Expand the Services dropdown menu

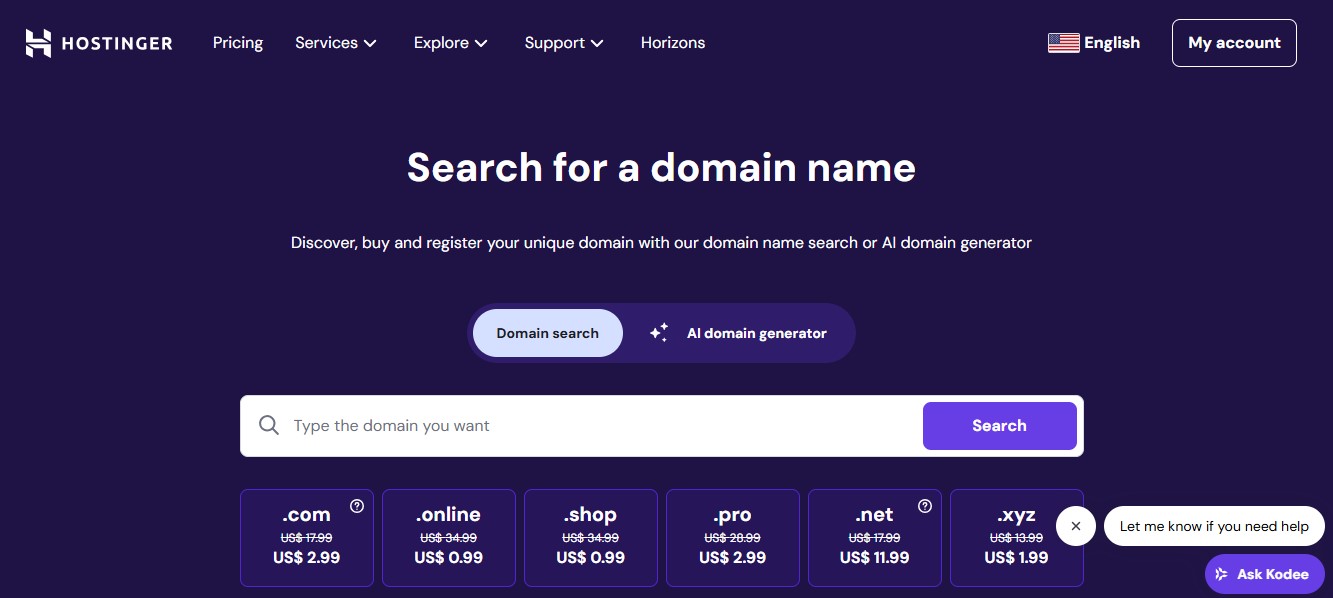pos(336,43)
